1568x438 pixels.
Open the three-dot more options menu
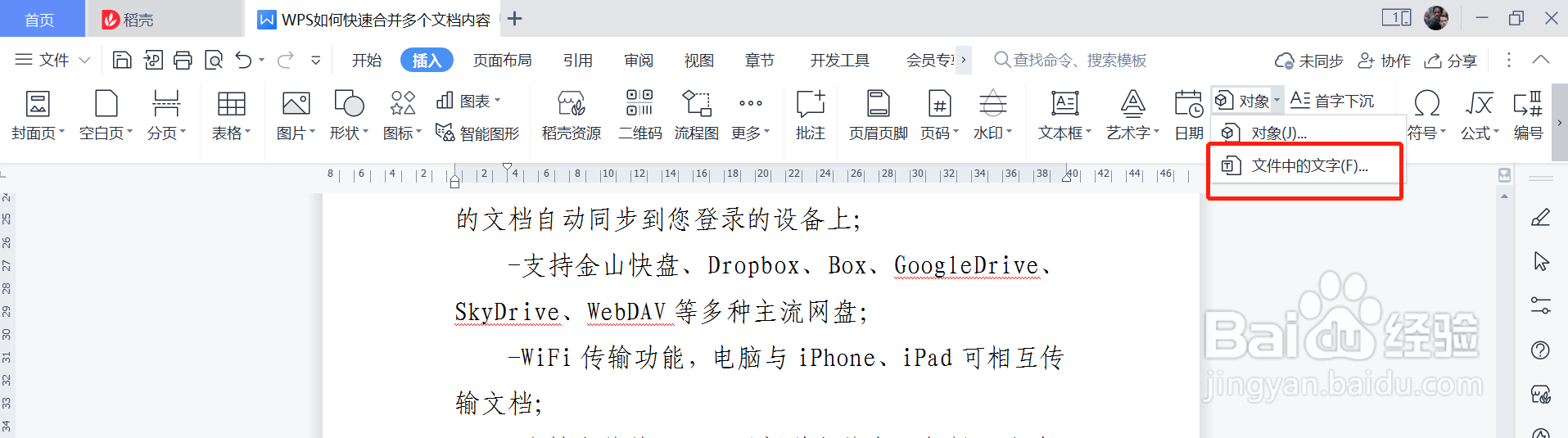pyautogui.click(x=1509, y=60)
